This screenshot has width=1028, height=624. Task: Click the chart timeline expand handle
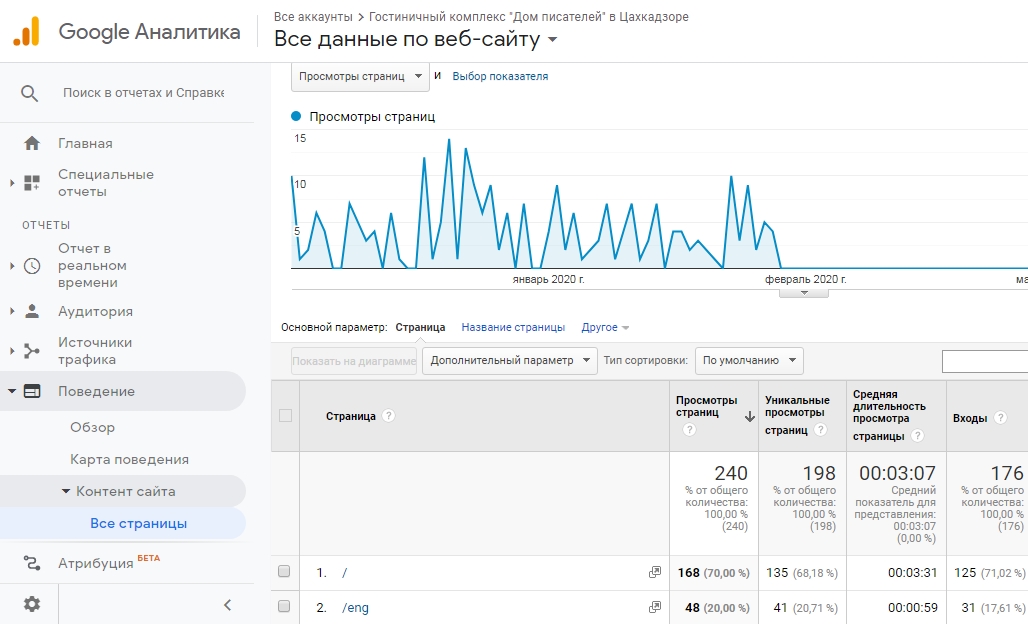pos(796,292)
